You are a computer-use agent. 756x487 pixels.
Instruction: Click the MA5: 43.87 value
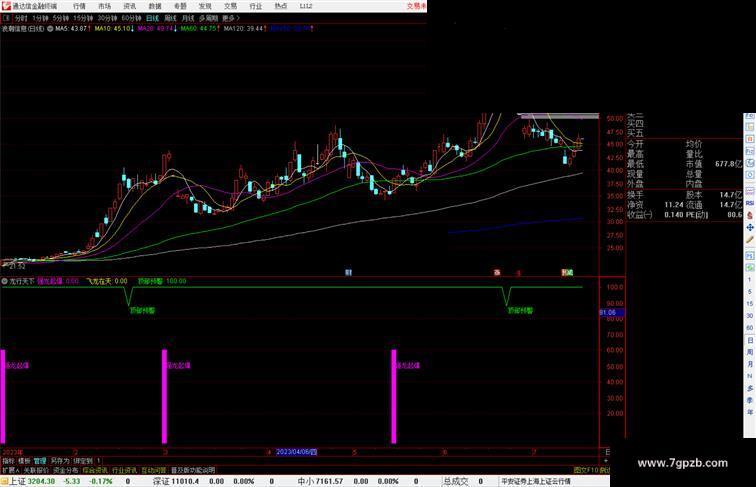point(71,29)
